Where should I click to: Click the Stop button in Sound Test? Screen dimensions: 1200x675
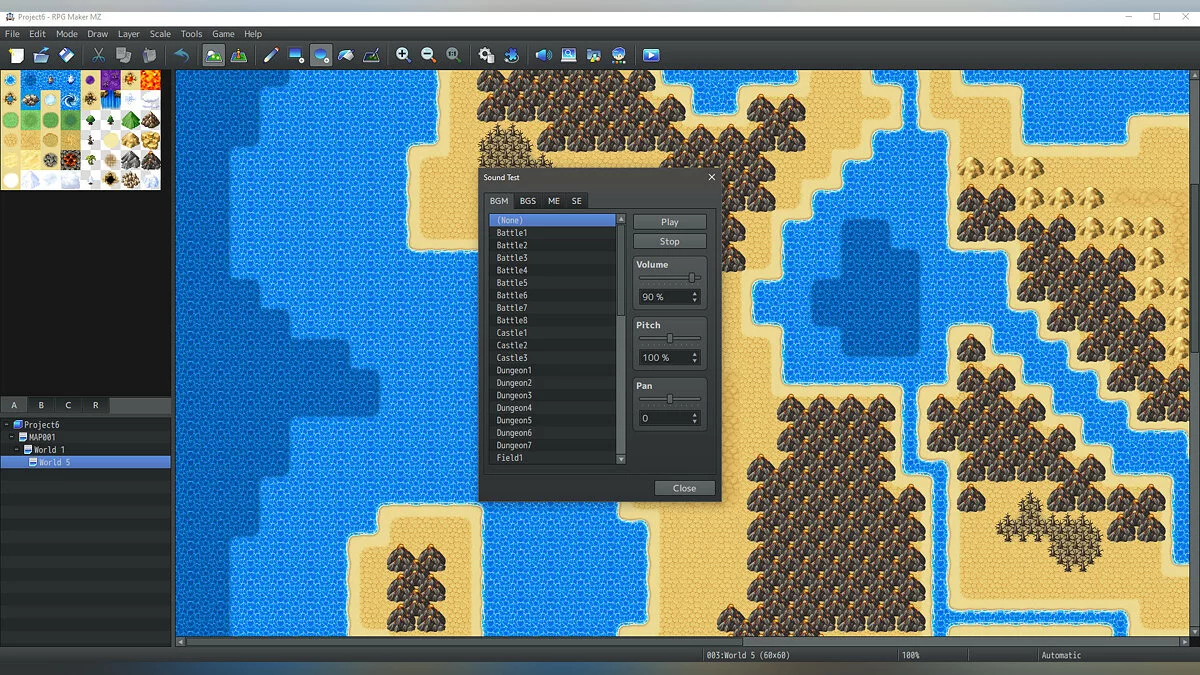click(670, 241)
